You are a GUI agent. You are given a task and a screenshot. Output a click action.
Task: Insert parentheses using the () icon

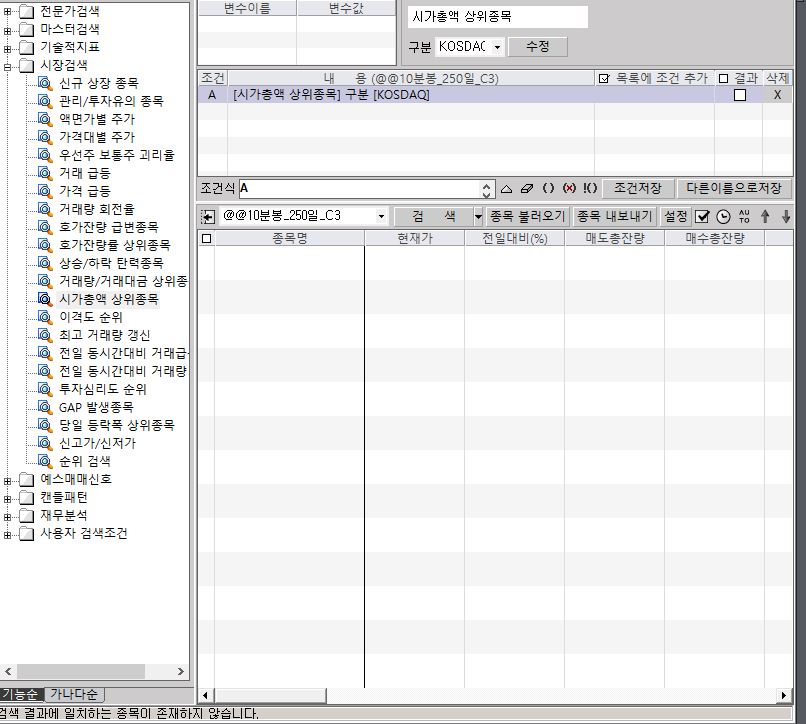548,188
